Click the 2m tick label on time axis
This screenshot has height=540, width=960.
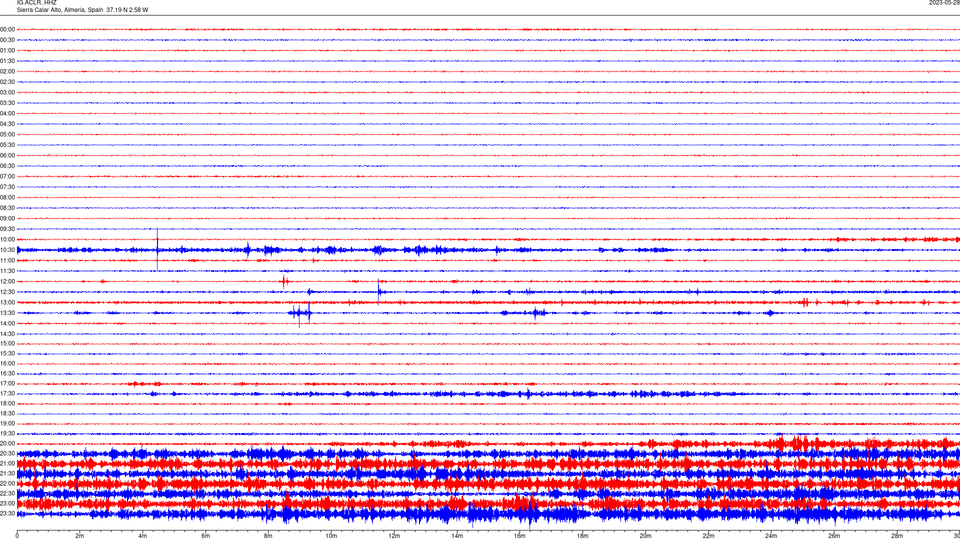(x=80, y=536)
